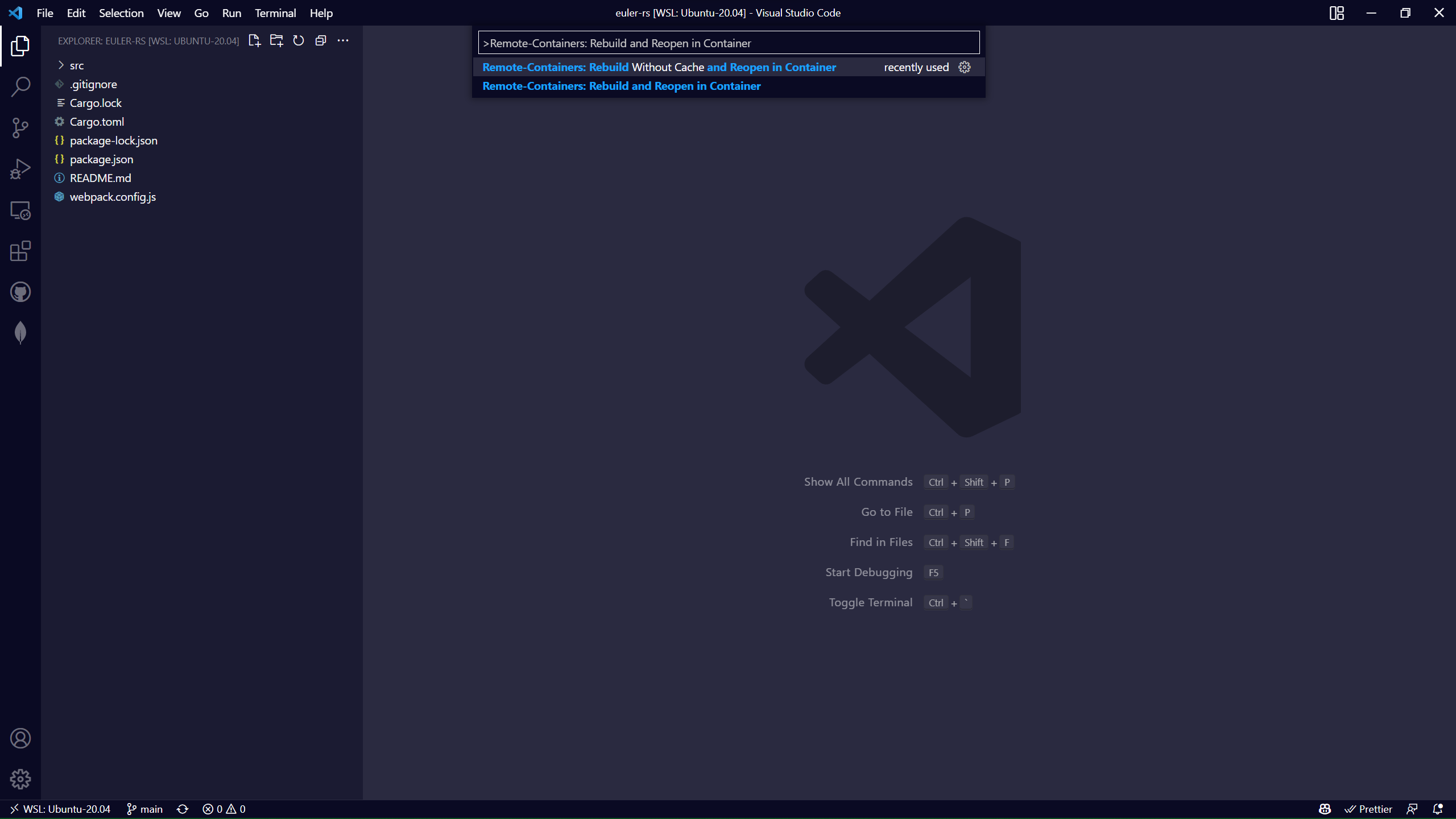Open the GitHub view in activity bar
The width and height of the screenshot is (1456, 819).
[x=20, y=292]
